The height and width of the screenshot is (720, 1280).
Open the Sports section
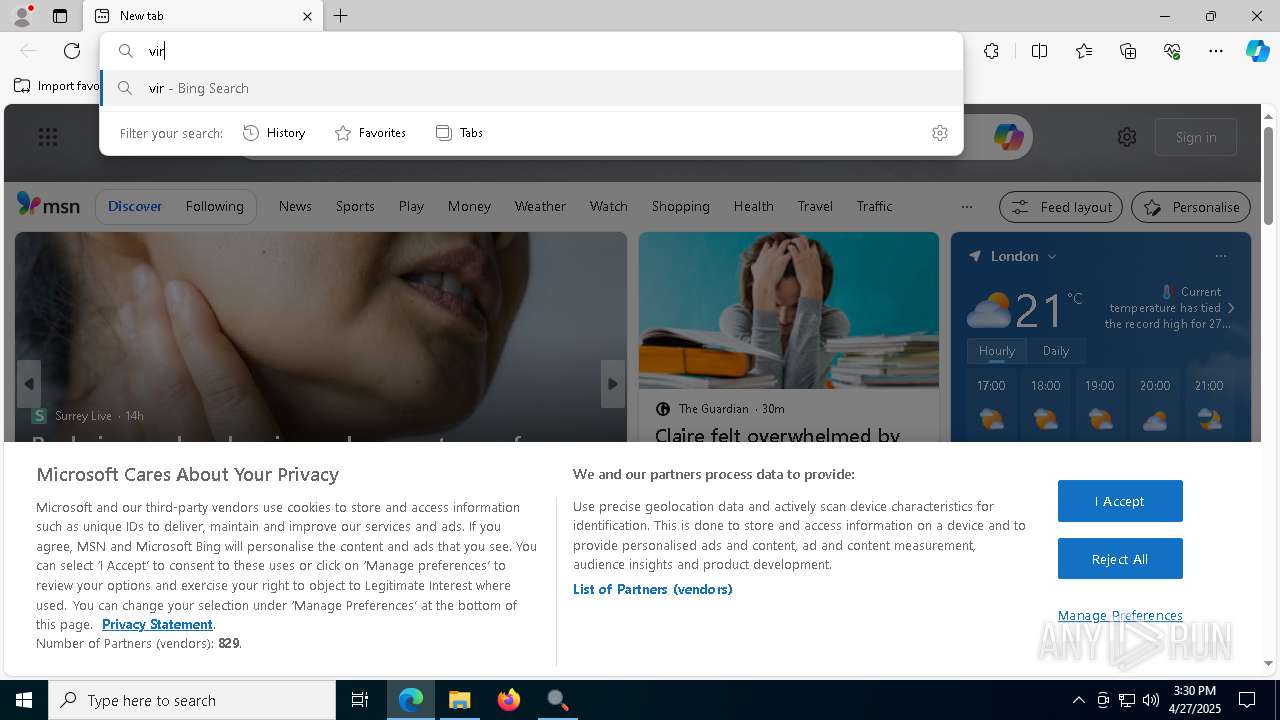(x=355, y=206)
